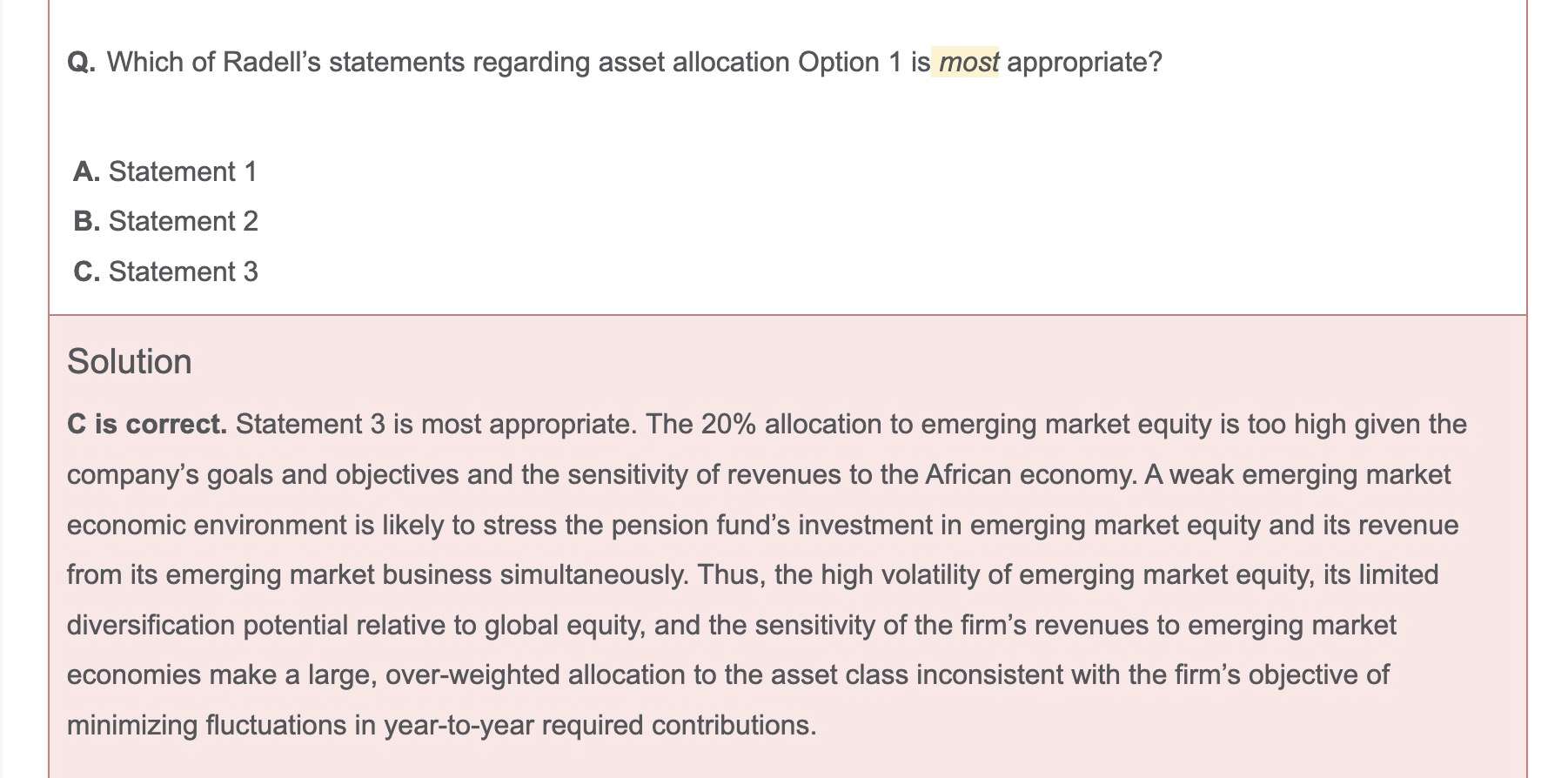The width and height of the screenshot is (1568, 778).
Task: Click the word "appropriate?" ending the question
Action: [x=1083, y=63]
